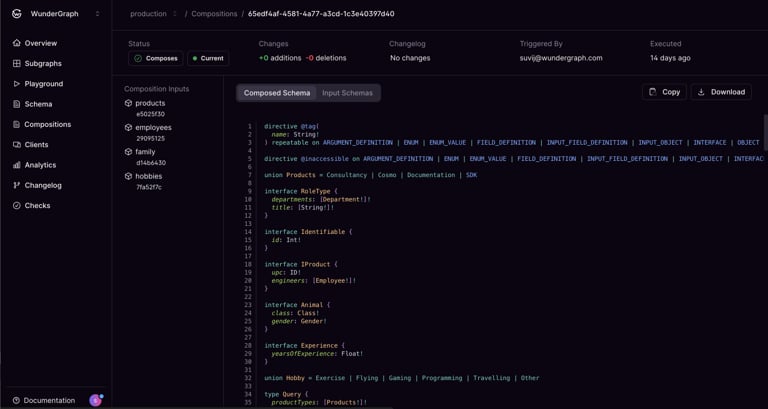Click the Documentation lifebuoy icon

[x=16, y=401]
